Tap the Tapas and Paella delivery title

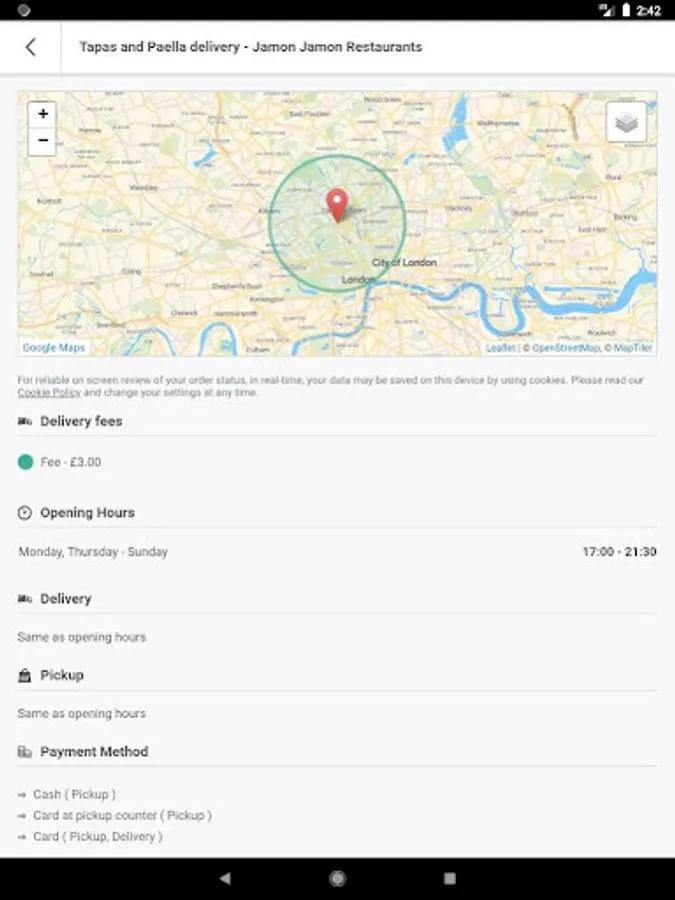coord(250,47)
